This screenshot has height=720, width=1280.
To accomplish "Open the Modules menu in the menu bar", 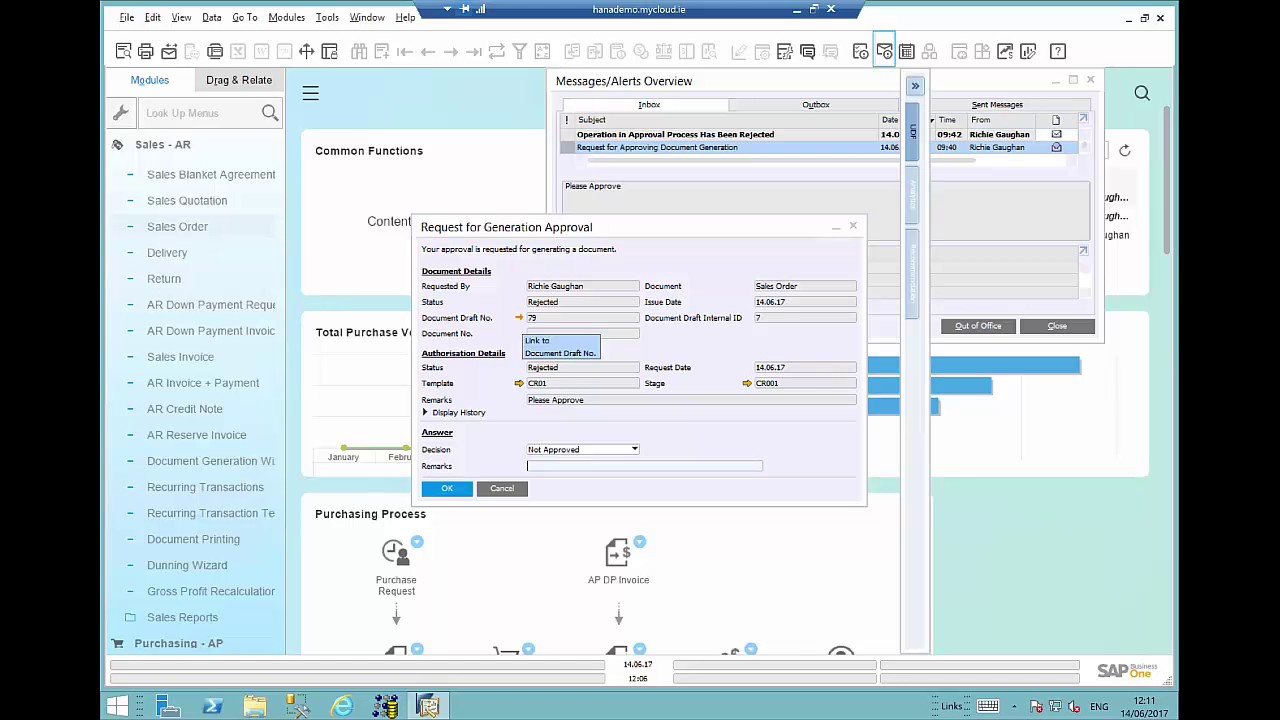I will (286, 17).
